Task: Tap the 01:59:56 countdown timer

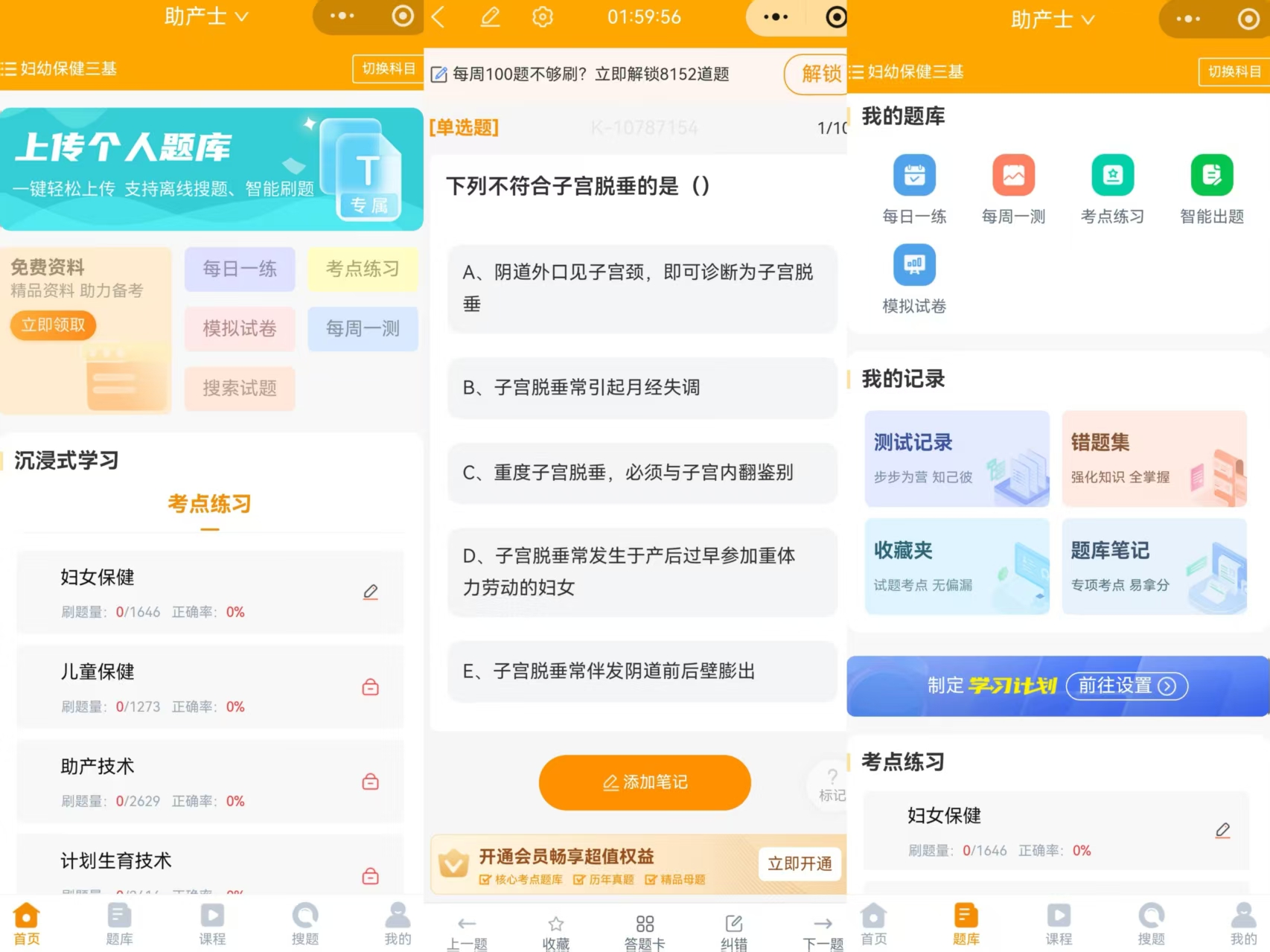Action: point(644,16)
